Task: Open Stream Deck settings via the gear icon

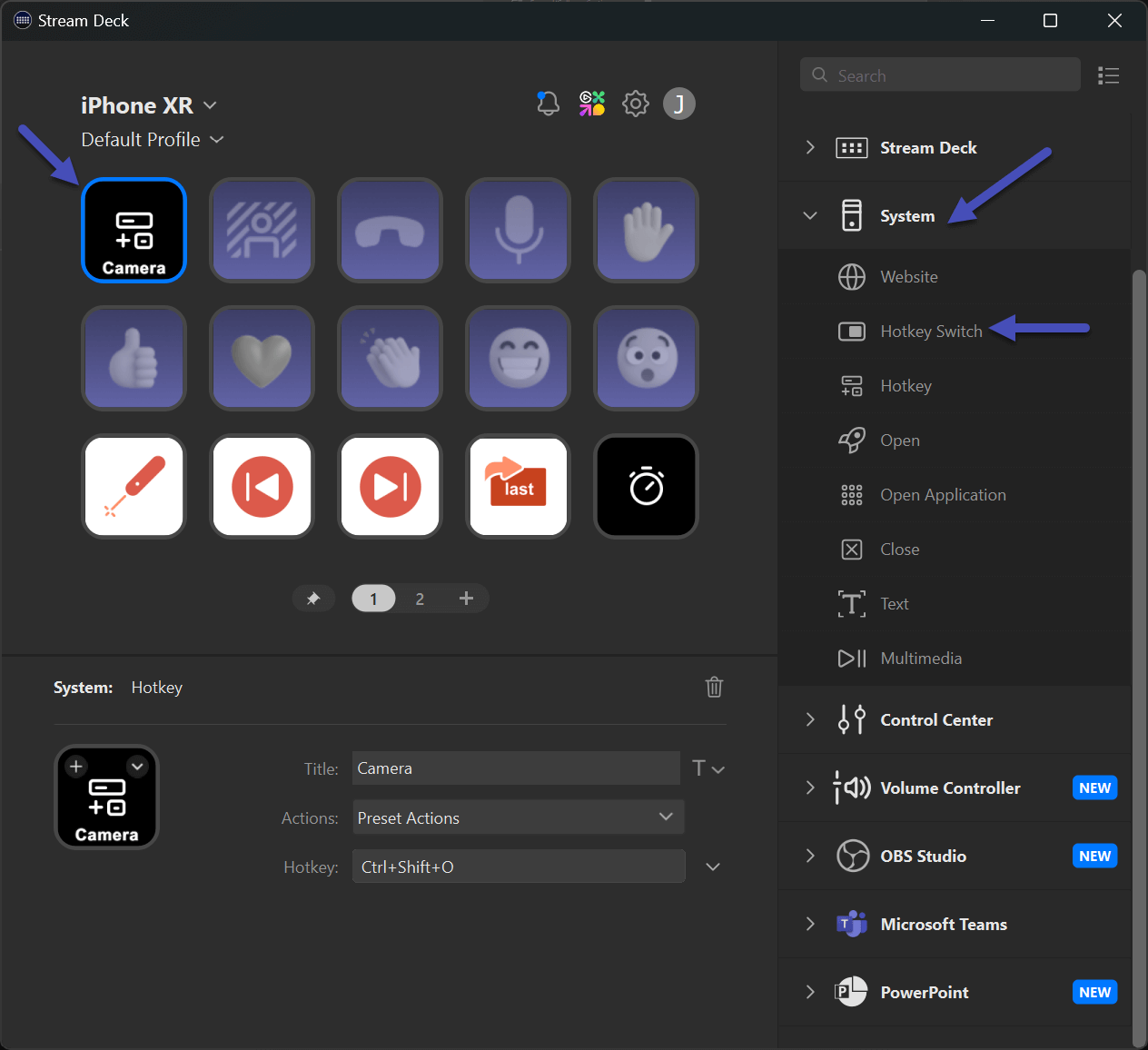Action: (x=635, y=103)
